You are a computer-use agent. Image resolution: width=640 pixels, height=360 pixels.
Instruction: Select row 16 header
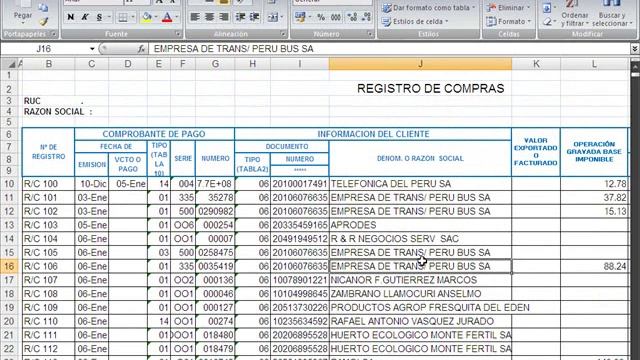pos(9,266)
